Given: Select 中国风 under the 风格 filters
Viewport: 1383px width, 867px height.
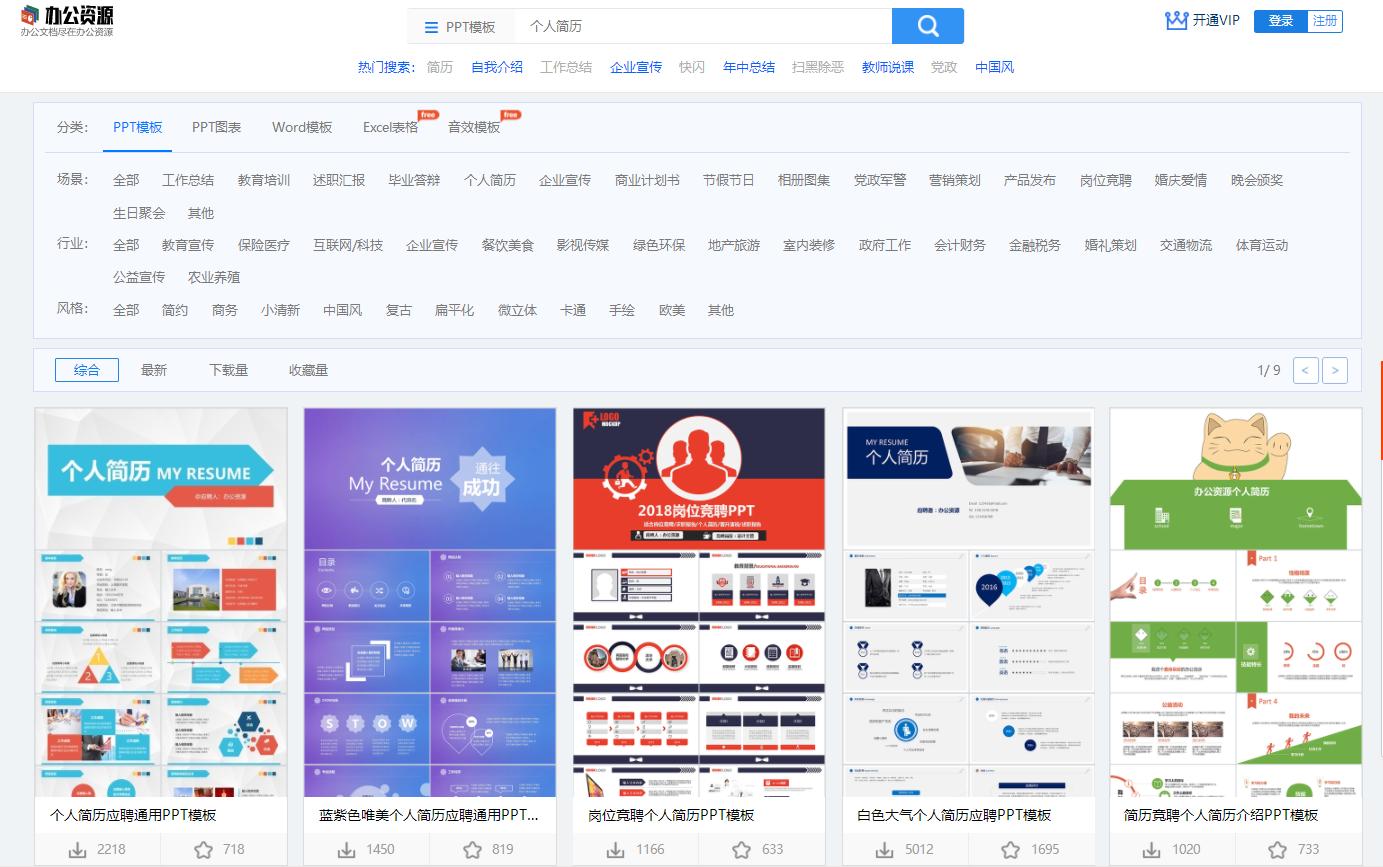Looking at the screenshot, I should coord(342,310).
